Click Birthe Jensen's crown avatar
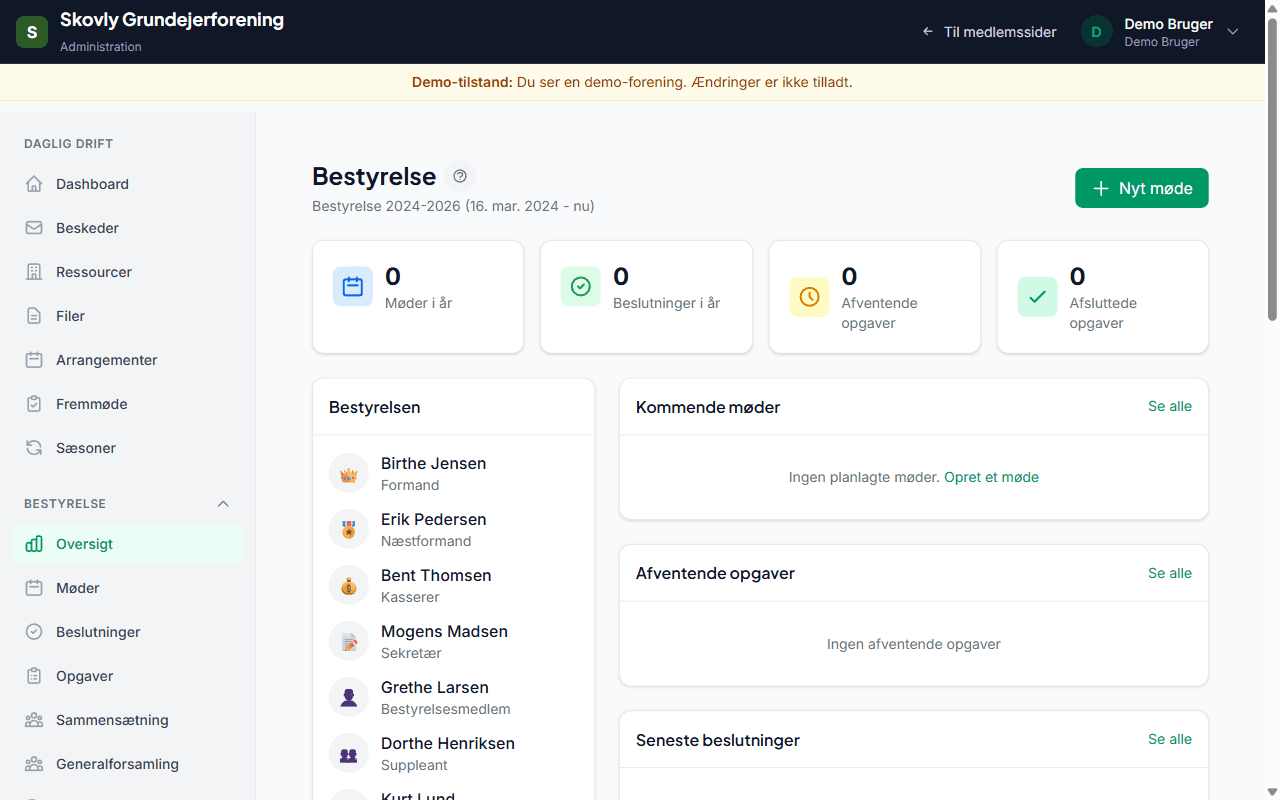The width and height of the screenshot is (1280, 800). 349,473
